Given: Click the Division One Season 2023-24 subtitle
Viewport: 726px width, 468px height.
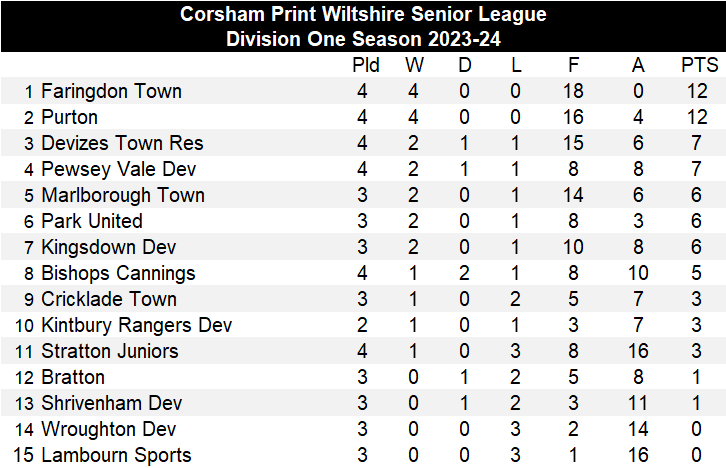Looking at the screenshot, I should pos(363,39).
